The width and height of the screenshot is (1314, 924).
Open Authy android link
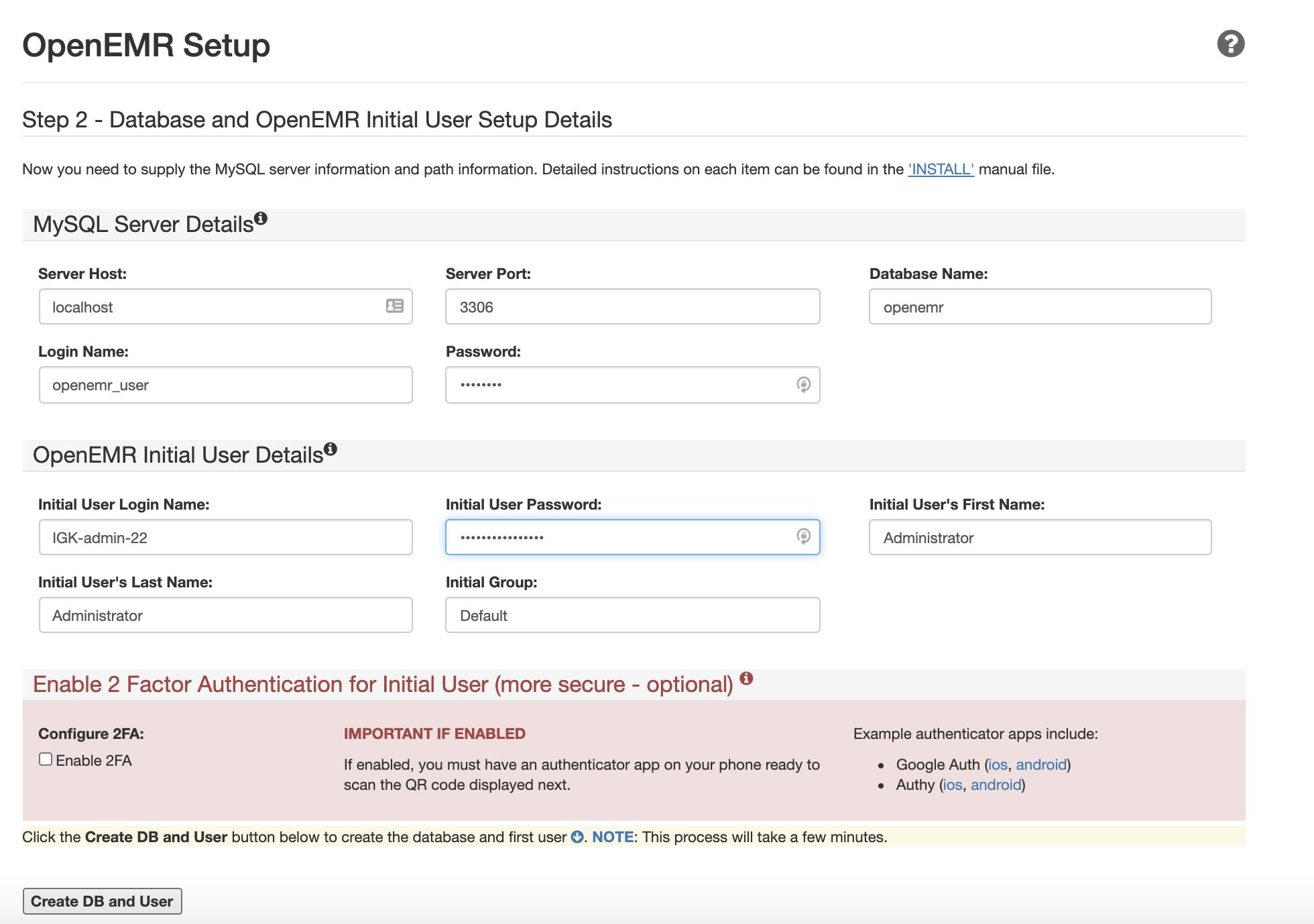coord(996,785)
